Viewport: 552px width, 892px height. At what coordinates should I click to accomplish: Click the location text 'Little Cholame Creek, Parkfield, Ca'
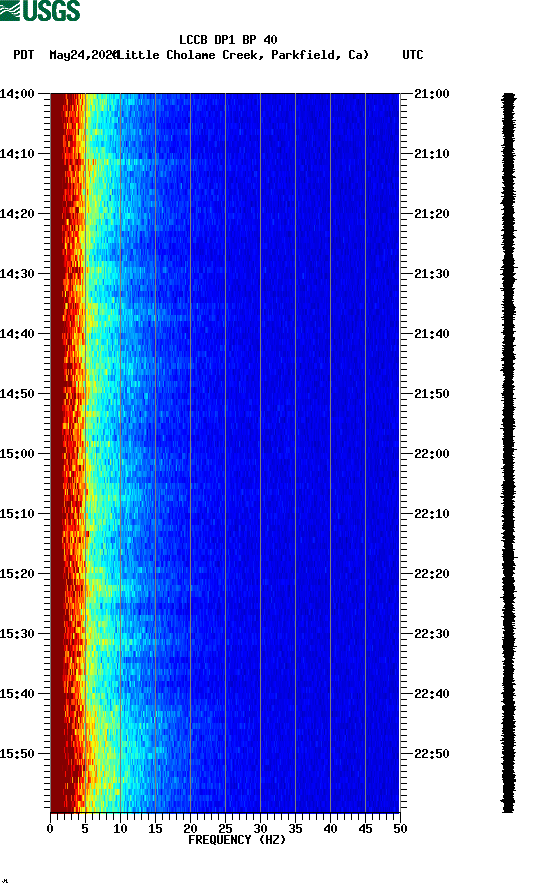click(242, 55)
